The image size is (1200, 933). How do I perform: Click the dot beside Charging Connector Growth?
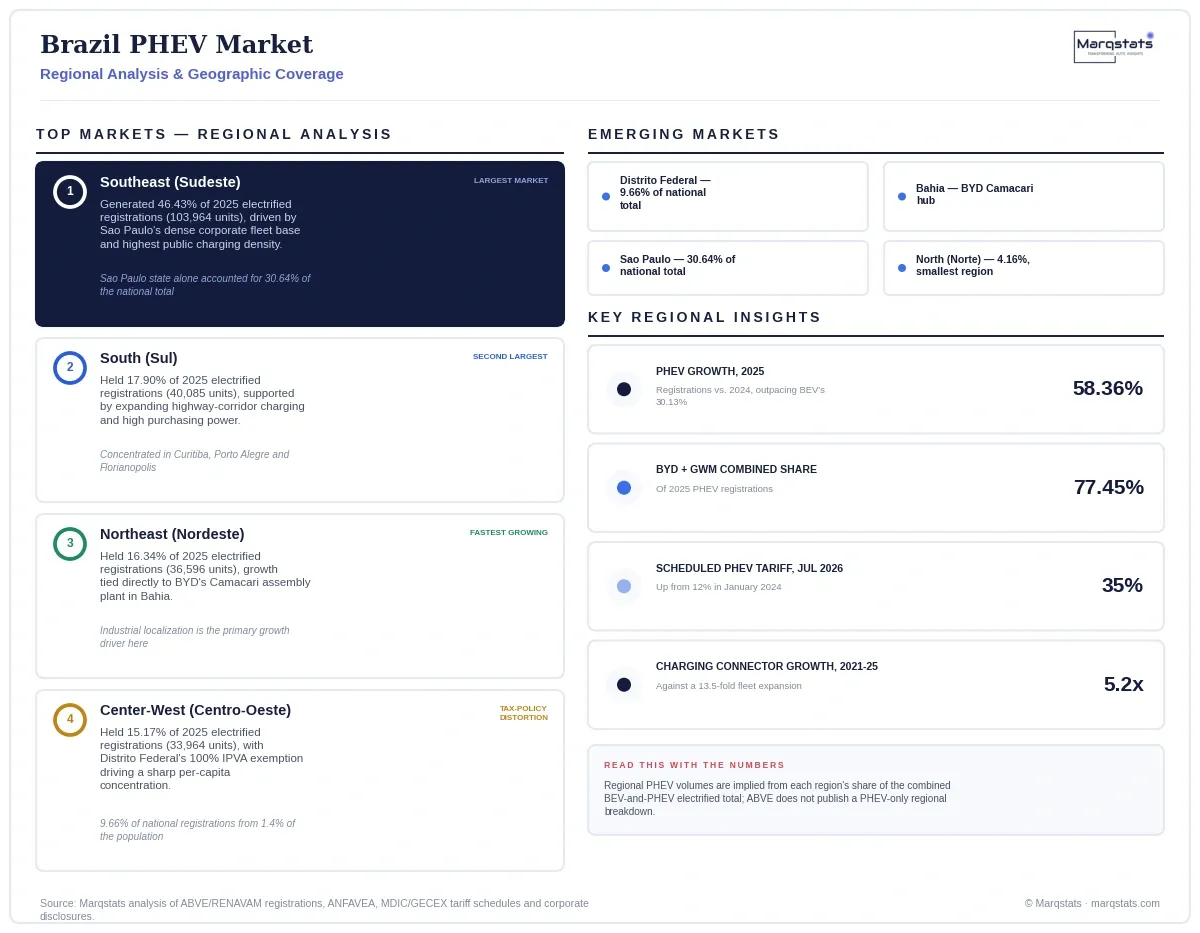624,685
